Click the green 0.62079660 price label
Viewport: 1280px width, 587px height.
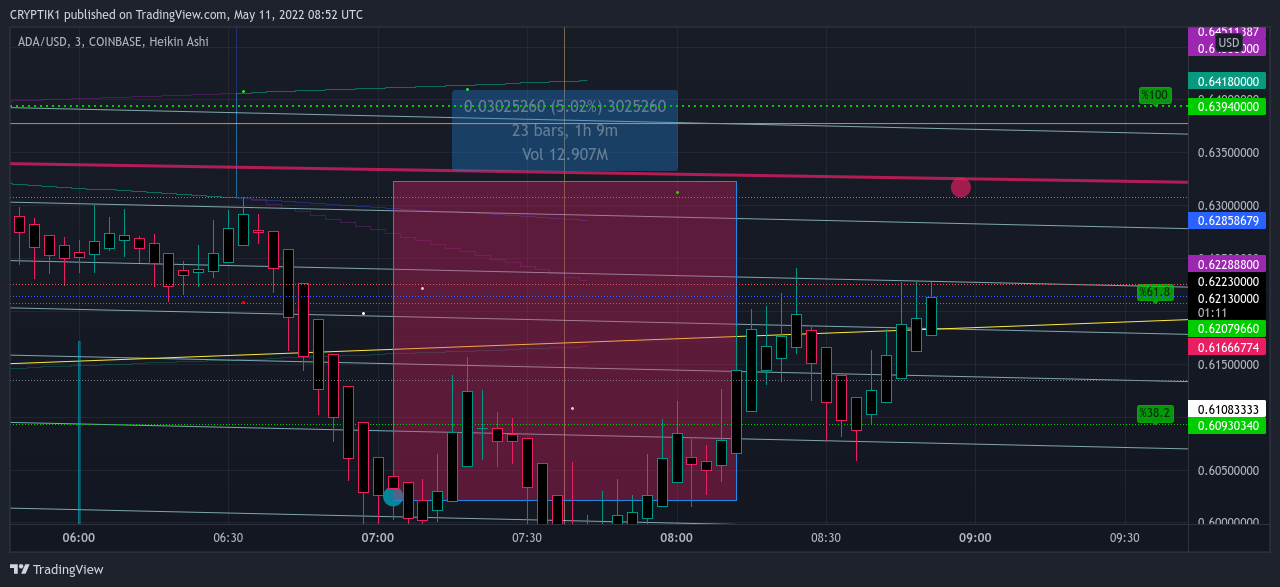coord(1227,328)
